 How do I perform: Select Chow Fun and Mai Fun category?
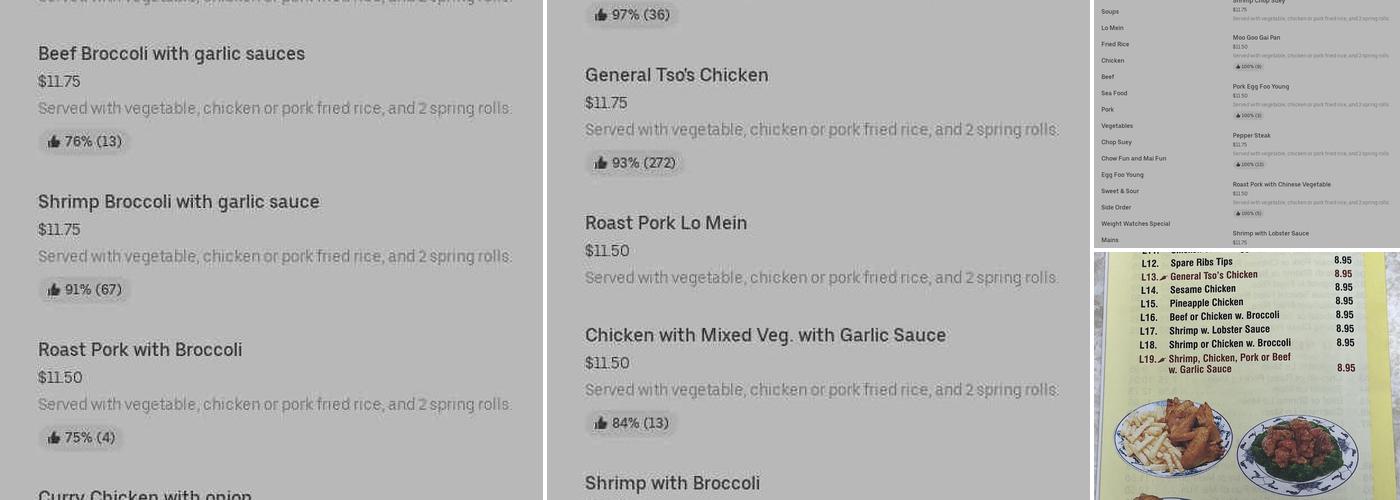click(1133, 158)
